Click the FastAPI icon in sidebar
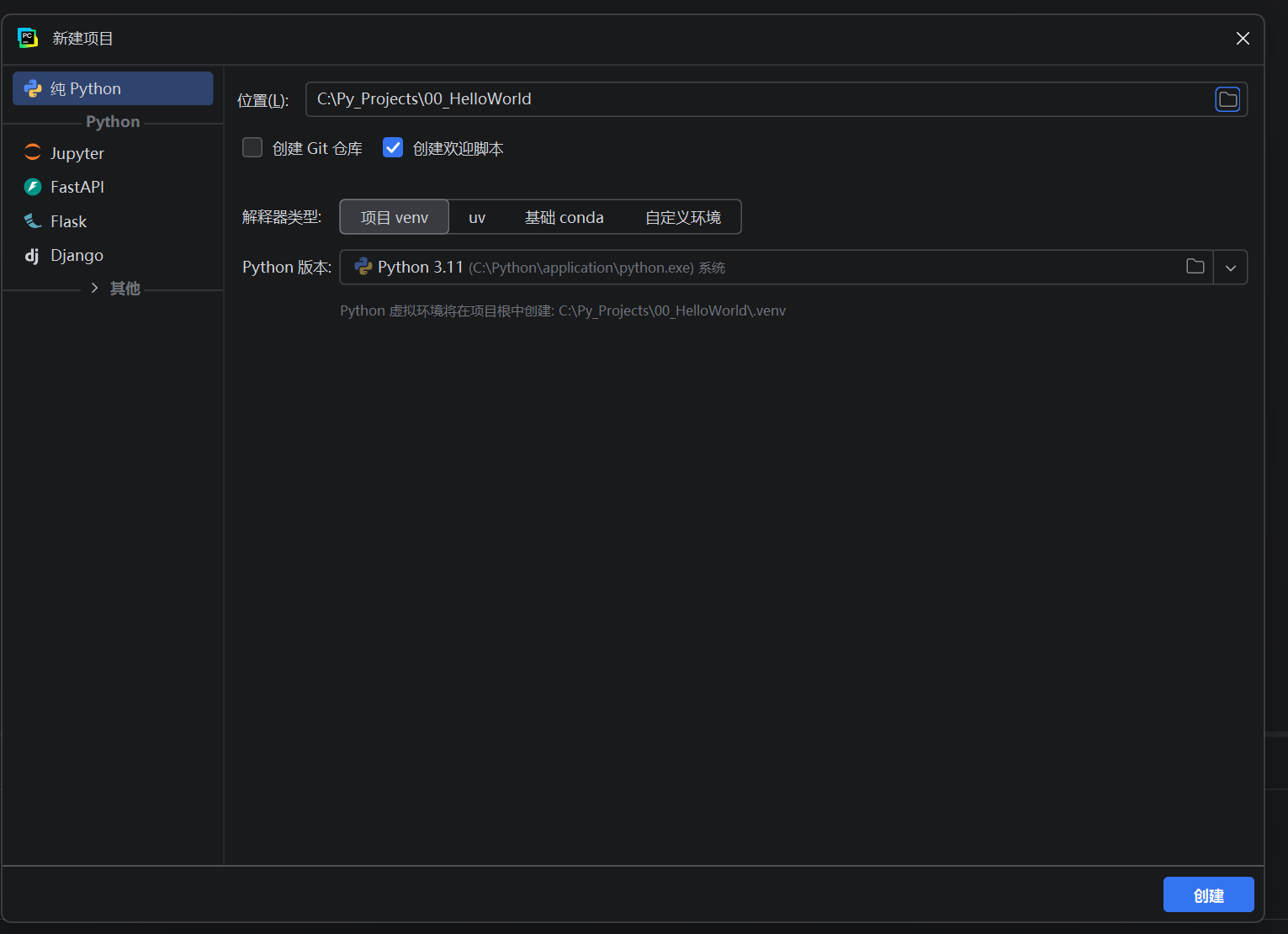This screenshot has width=1288, height=934. pos(33,187)
